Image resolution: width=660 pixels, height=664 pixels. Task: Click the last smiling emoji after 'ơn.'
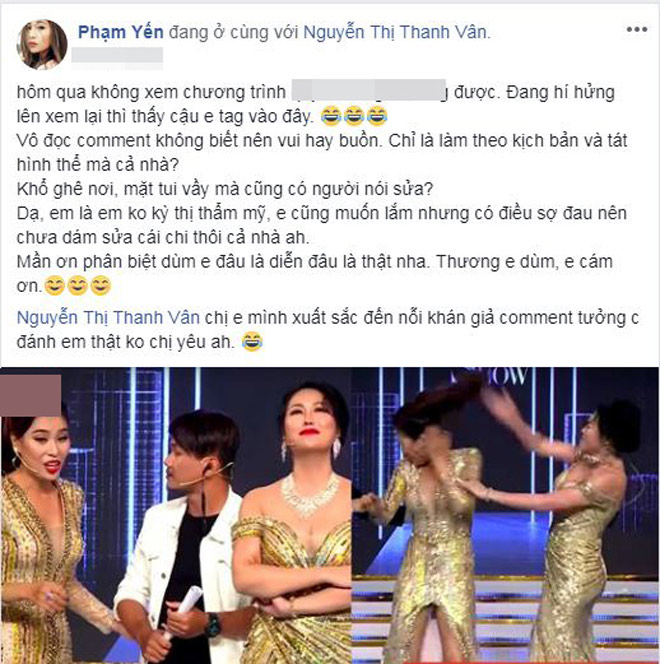coord(100,286)
